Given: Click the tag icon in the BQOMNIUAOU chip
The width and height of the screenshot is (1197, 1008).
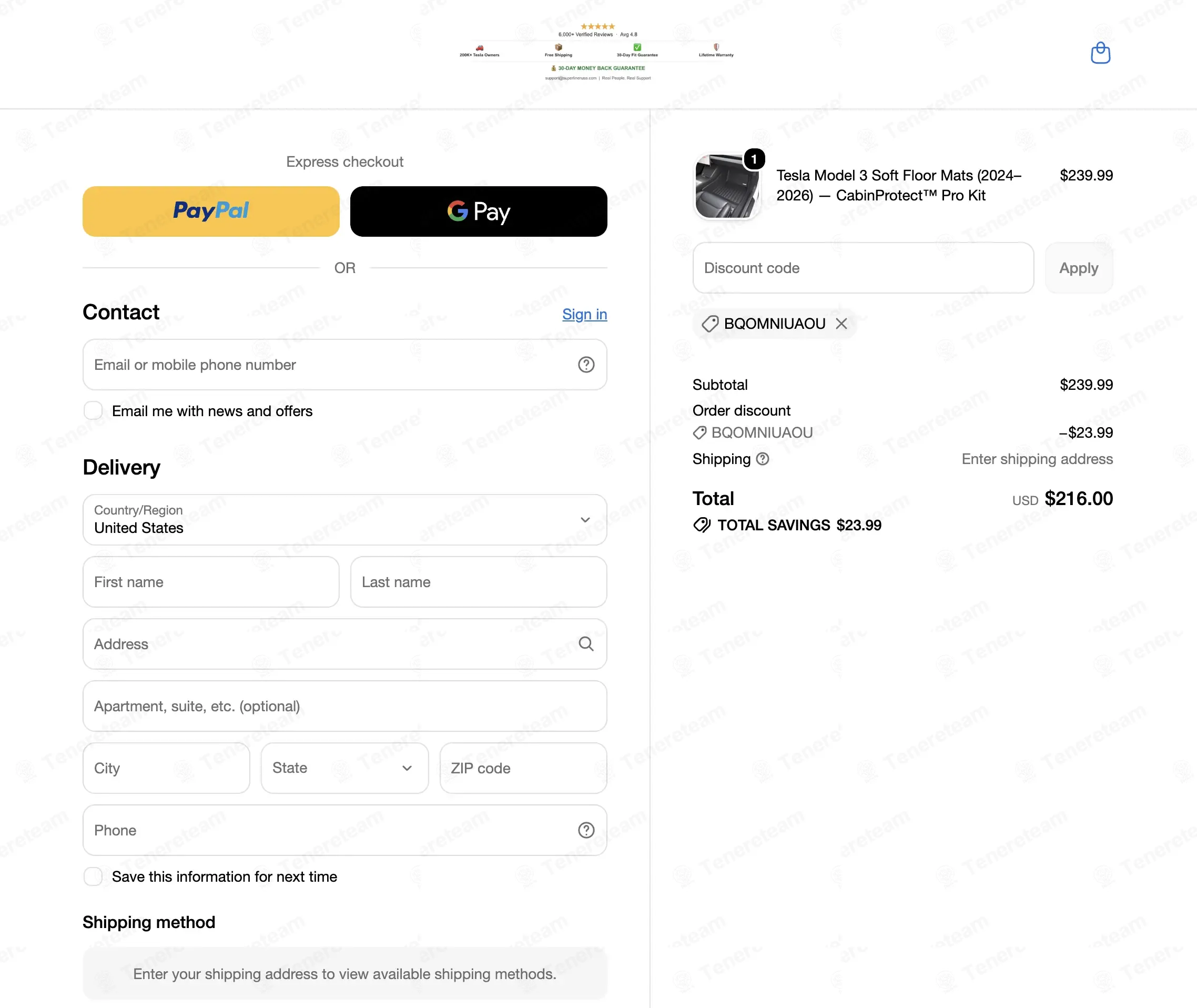Looking at the screenshot, I should point(710,324).
